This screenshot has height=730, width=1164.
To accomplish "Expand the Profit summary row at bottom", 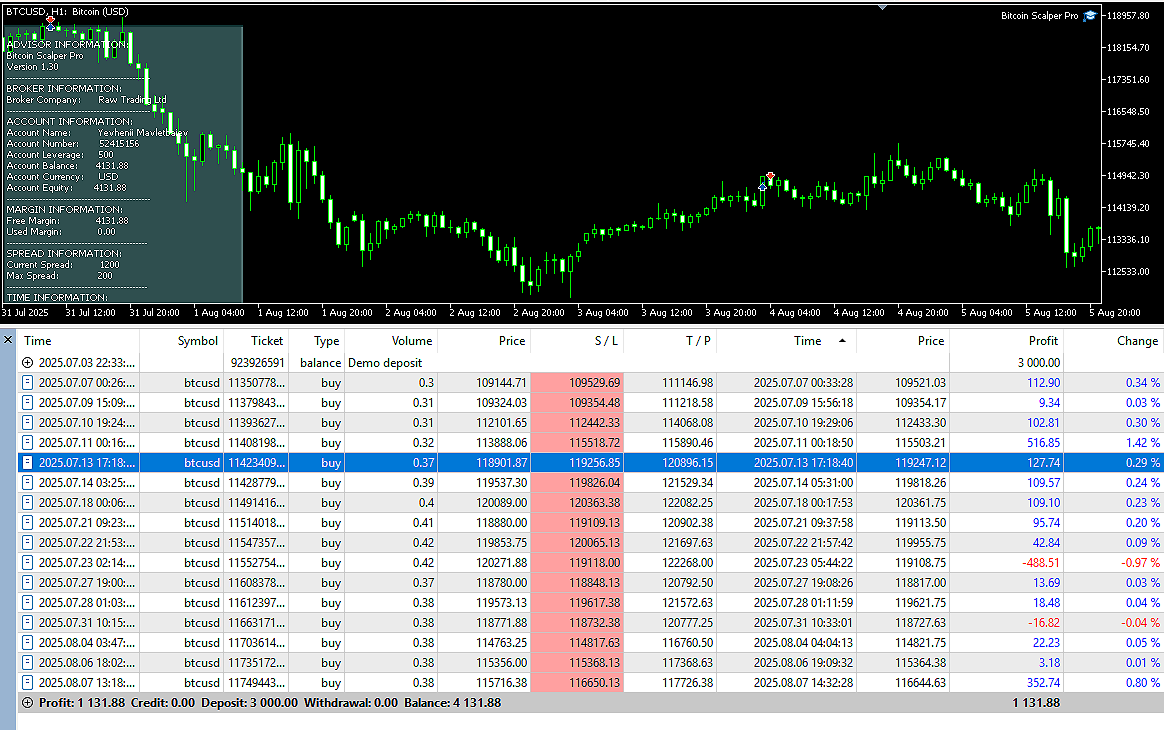I will pos(27,703).
